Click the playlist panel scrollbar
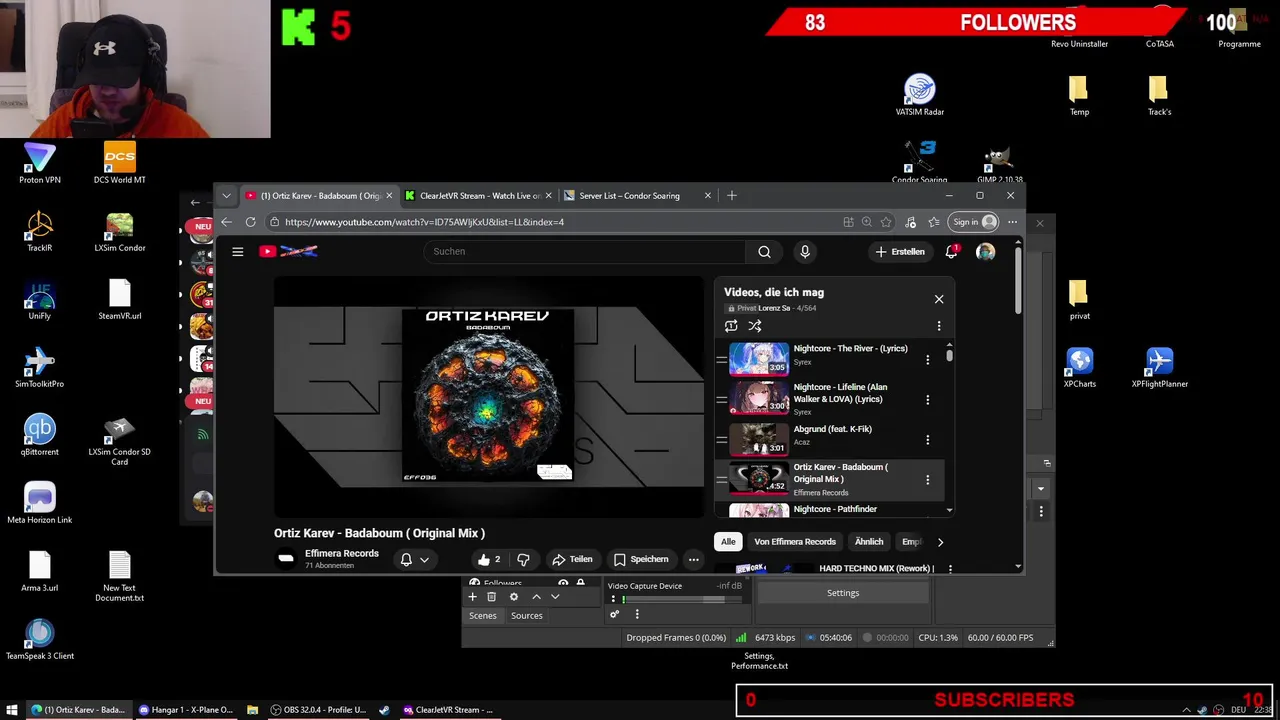Viewport: 1280px width, 720px height. (949, 355)
